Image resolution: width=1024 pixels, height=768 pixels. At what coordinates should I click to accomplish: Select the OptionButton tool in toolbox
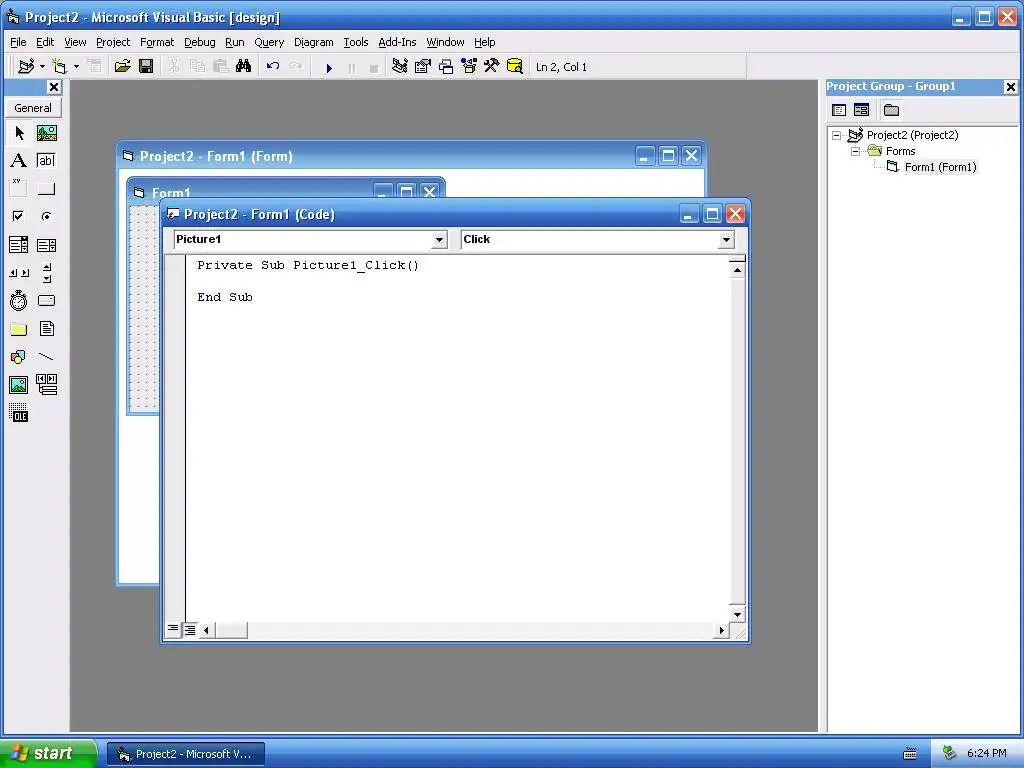coord(46,216)
